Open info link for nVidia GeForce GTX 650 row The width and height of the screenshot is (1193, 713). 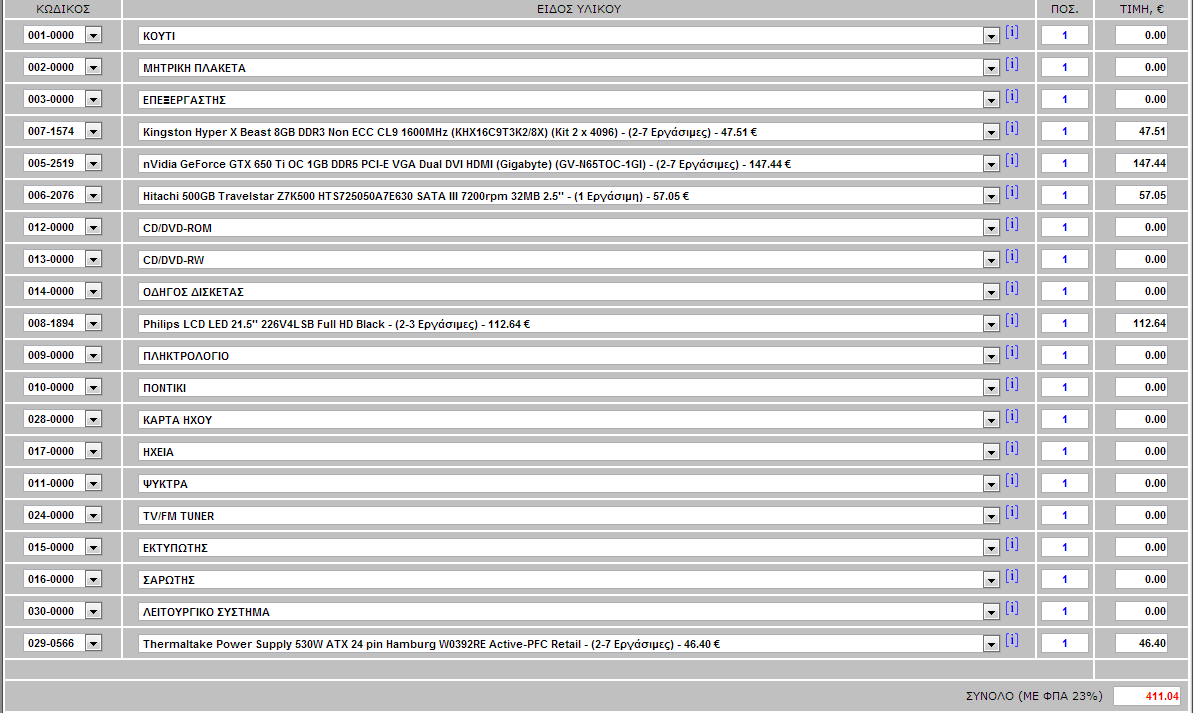click(x=1012, y=160)
